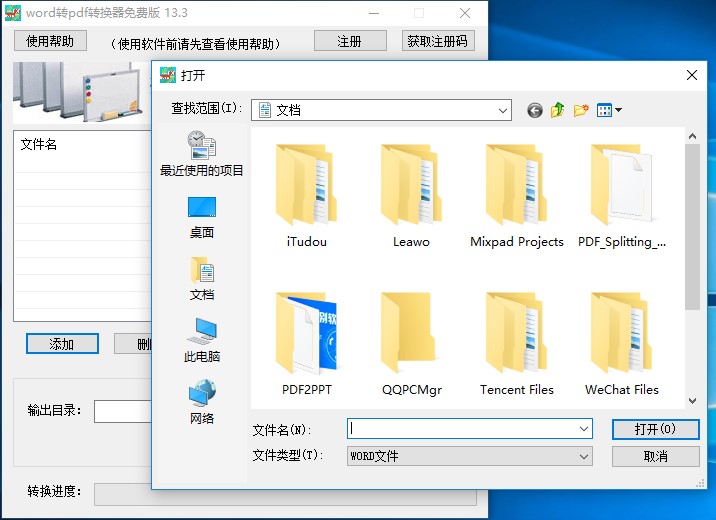Go back using the round arrow icon
716x520 pixels.
pyautogui.click(x=535, y=110)
